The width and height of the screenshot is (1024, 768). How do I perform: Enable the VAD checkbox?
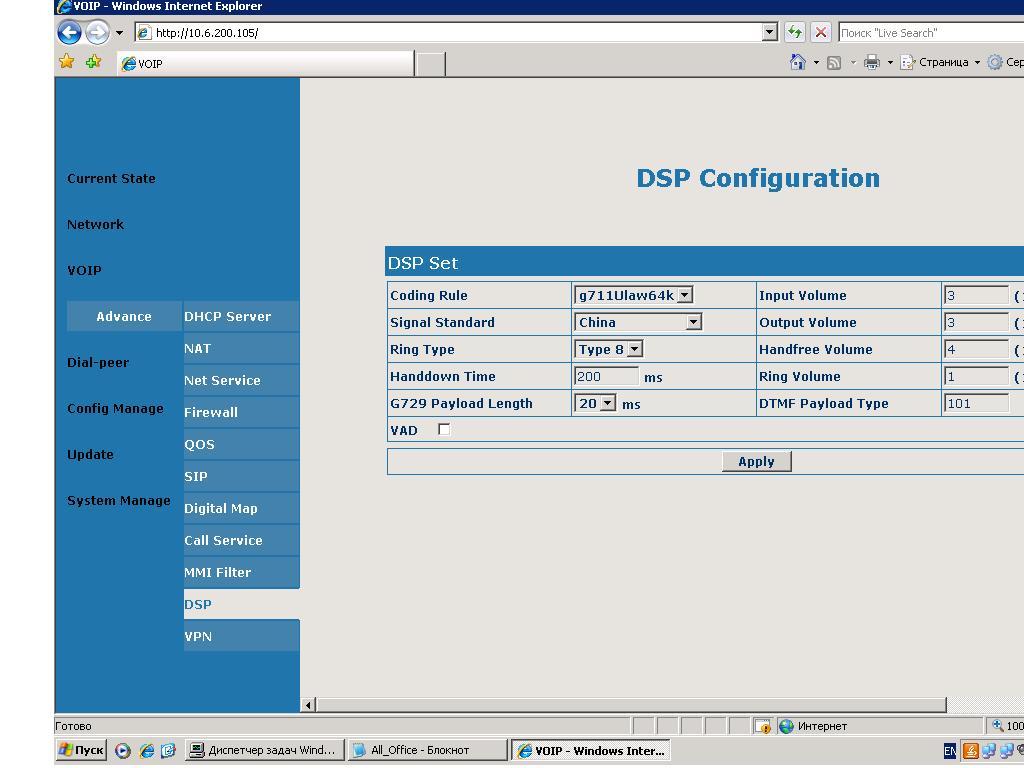[444, 429]
